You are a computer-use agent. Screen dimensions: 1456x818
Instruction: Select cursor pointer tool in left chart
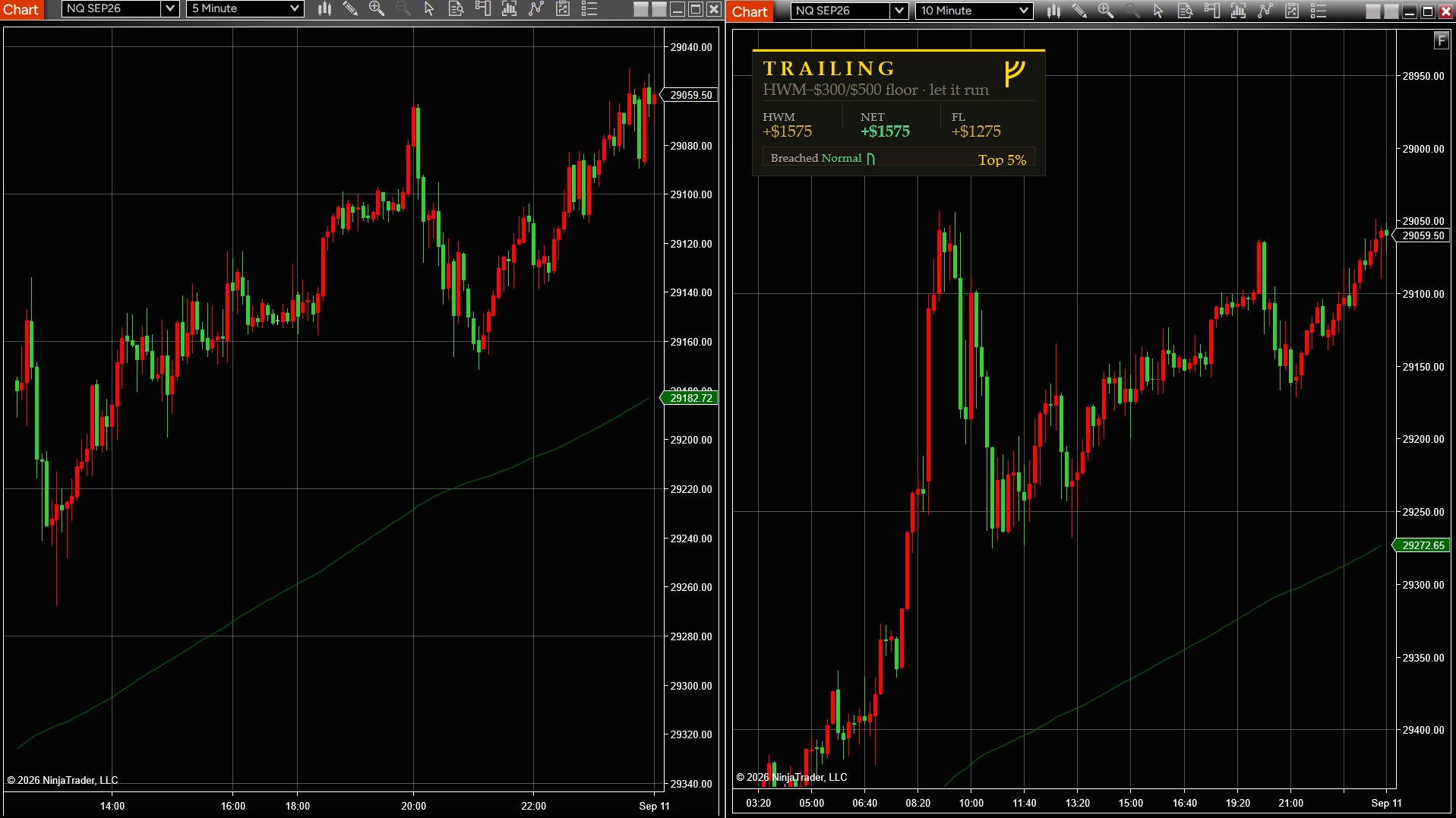pyautogui.click(x=429, y=8)
